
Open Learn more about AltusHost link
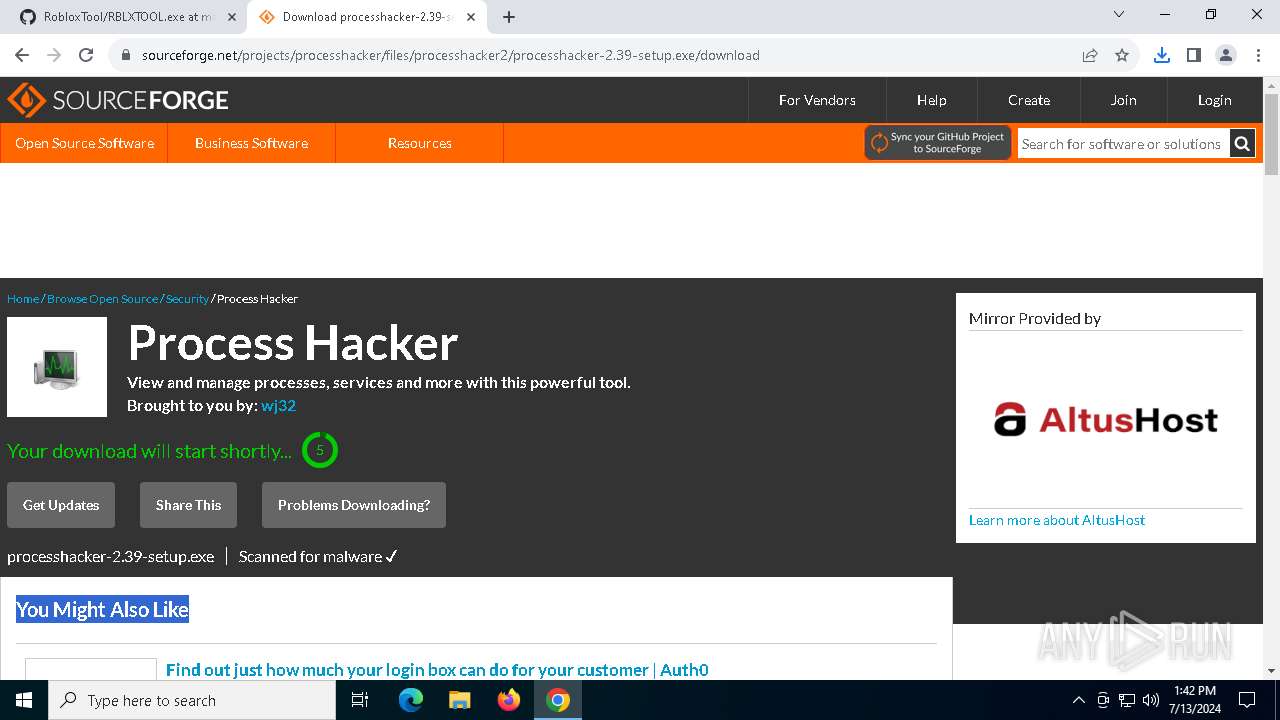[x=1057, y=520]
